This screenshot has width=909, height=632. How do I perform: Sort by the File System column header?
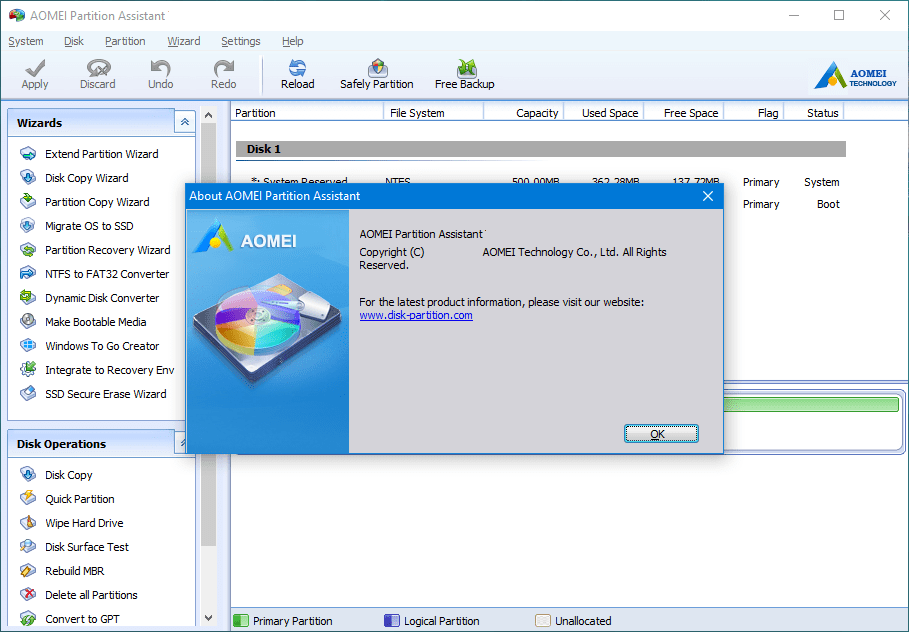tap(433, 112)
